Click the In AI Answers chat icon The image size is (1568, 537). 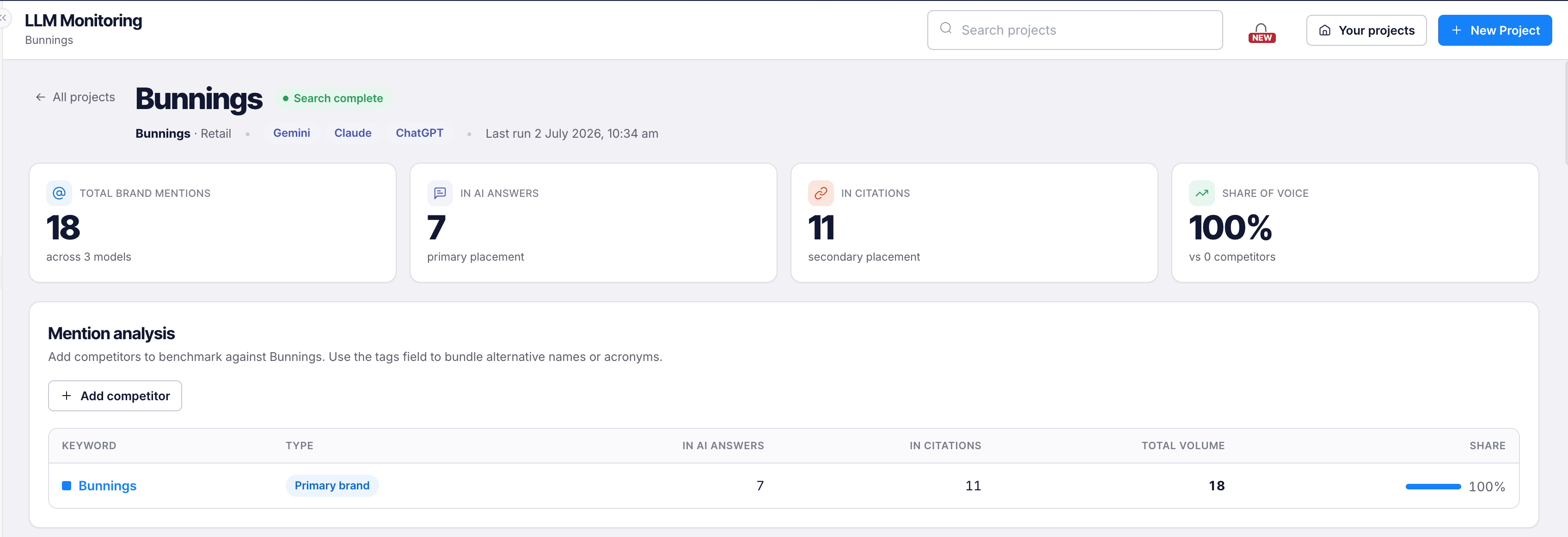(440, 193)
